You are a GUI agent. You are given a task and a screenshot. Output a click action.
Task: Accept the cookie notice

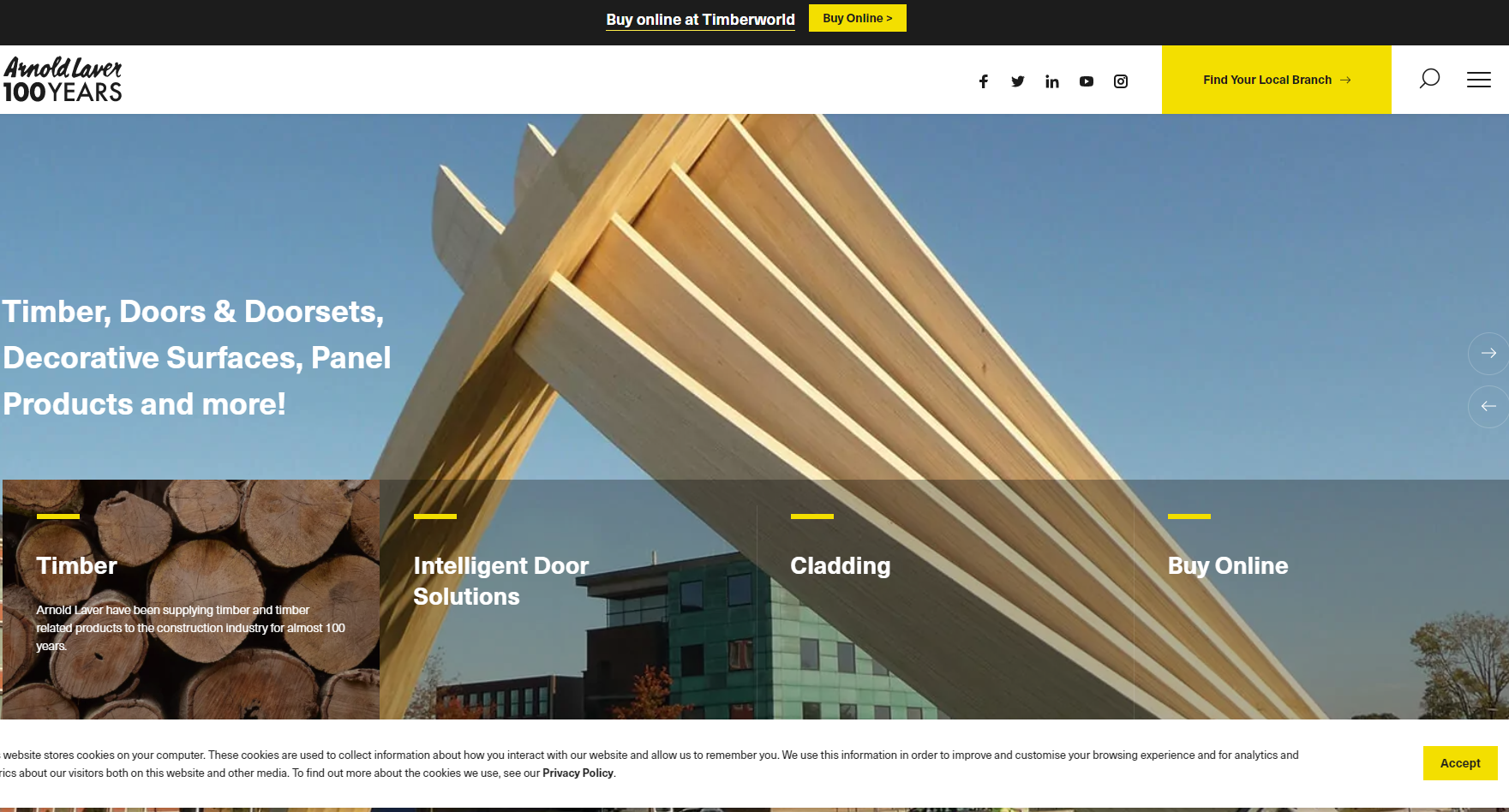point(1459,763)
